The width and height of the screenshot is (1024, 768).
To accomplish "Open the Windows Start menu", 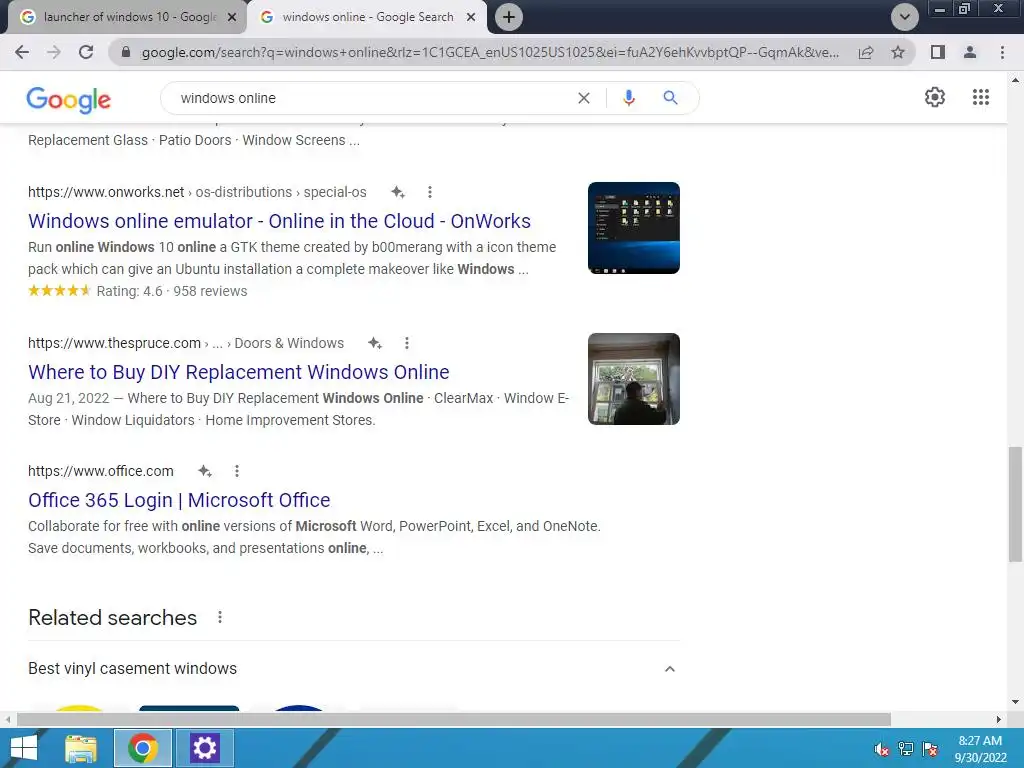I will [24, 748].
